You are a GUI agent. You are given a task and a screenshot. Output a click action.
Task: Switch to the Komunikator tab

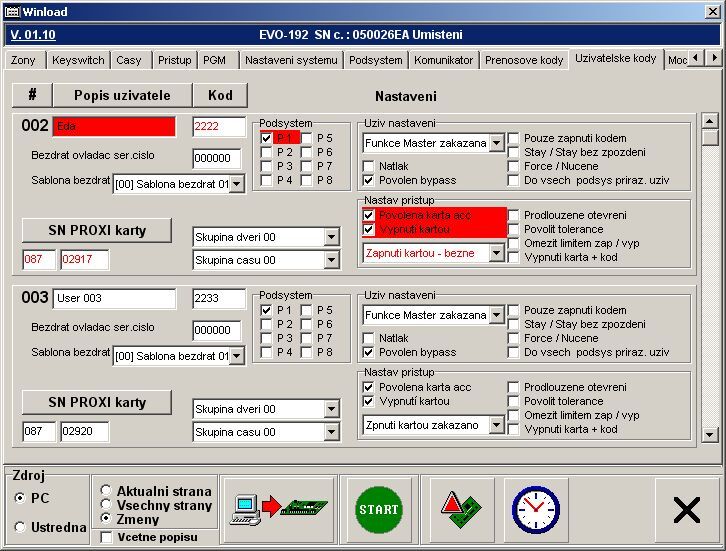point(443,60)
